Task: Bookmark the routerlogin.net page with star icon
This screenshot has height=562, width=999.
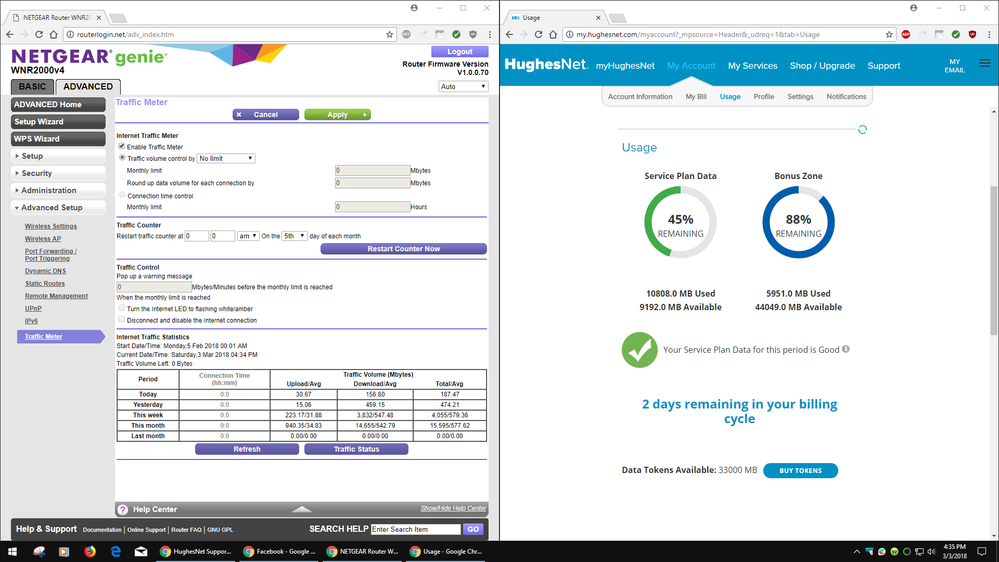Action: pos(390,34)
